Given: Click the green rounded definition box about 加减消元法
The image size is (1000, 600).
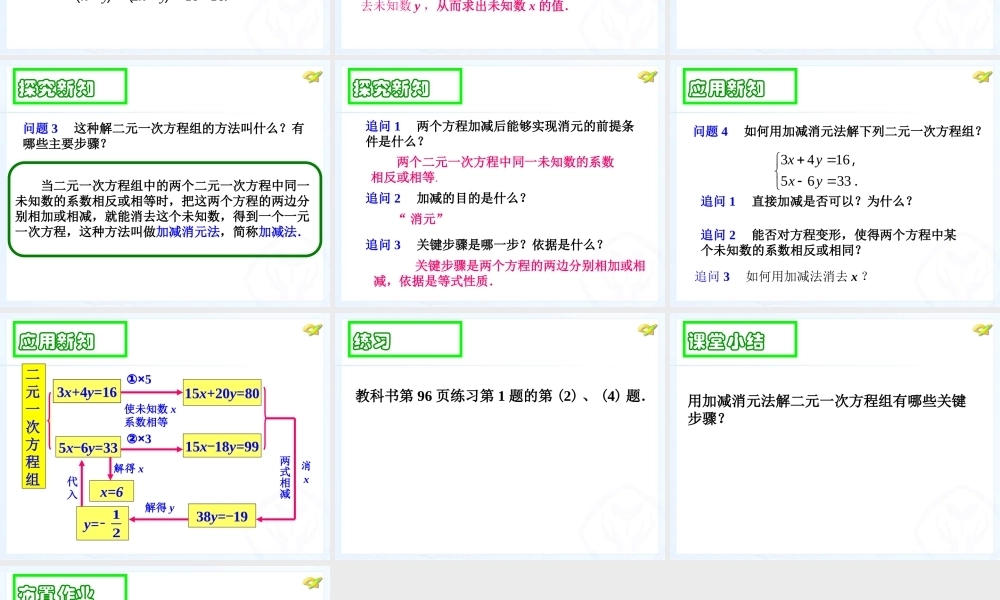Looking at the screenshot, I should (x=165, y=209).
